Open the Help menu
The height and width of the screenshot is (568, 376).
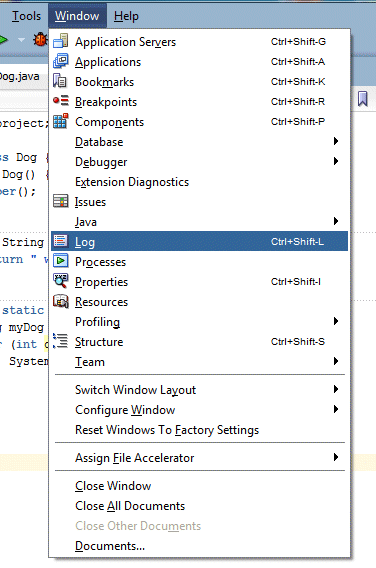(126, 16)
